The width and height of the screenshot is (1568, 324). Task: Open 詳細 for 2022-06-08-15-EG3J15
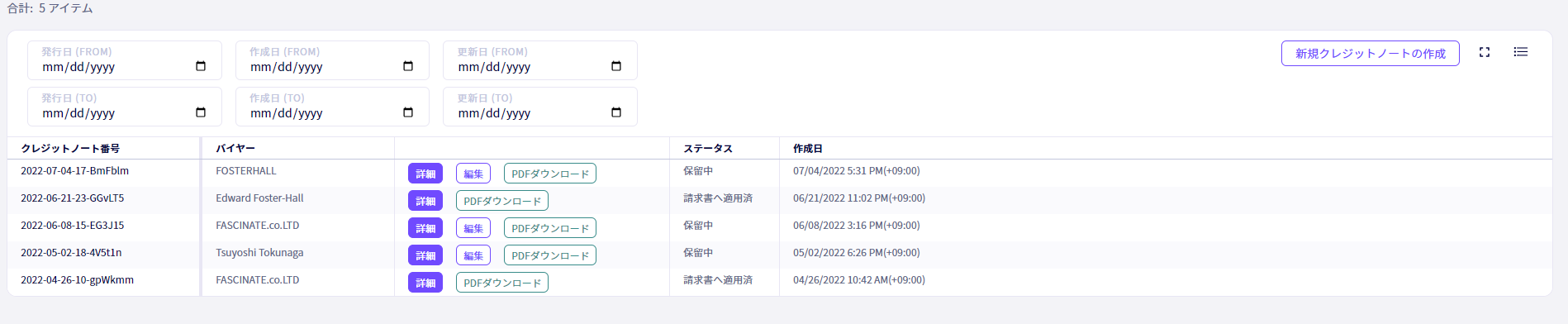pos(425,228)
